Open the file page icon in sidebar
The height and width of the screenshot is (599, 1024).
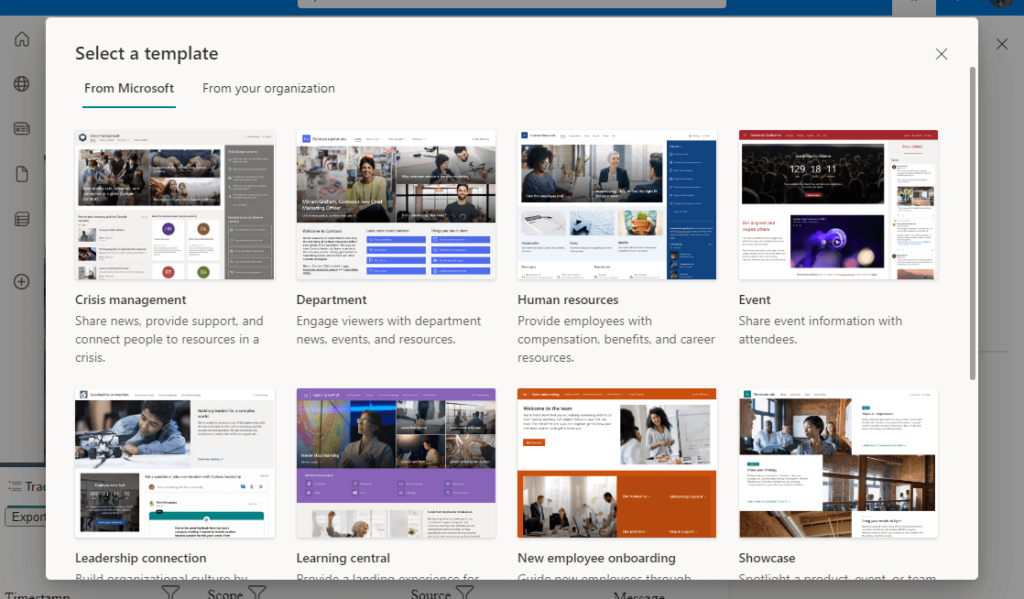(x=22, y=174)
